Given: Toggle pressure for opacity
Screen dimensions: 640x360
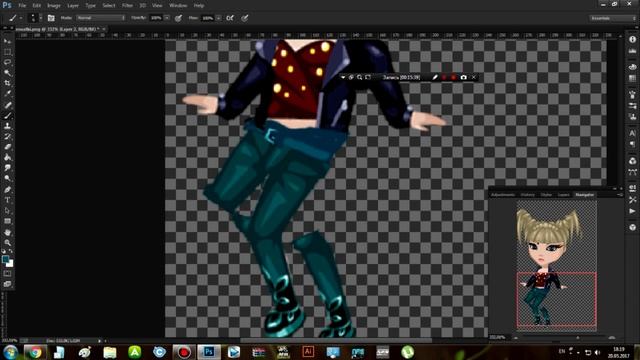Looking at the screenshot, I should click(x=178, y=18).
